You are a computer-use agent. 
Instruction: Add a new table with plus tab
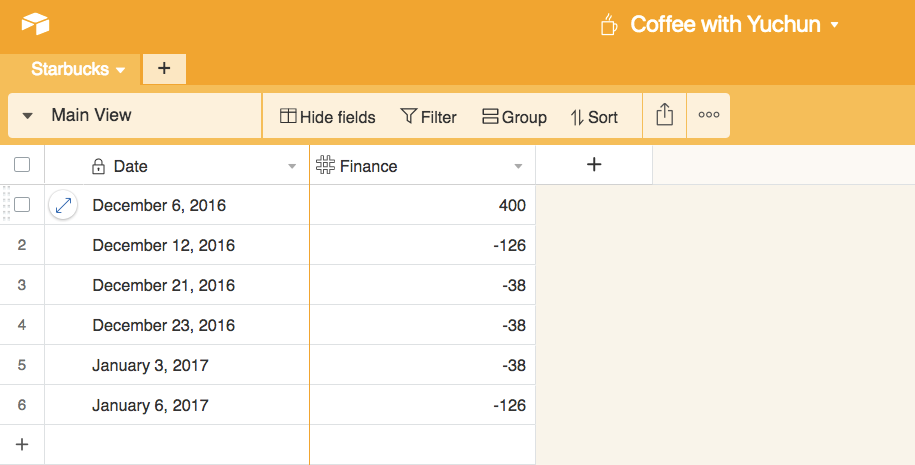click(x=164, y=69)
